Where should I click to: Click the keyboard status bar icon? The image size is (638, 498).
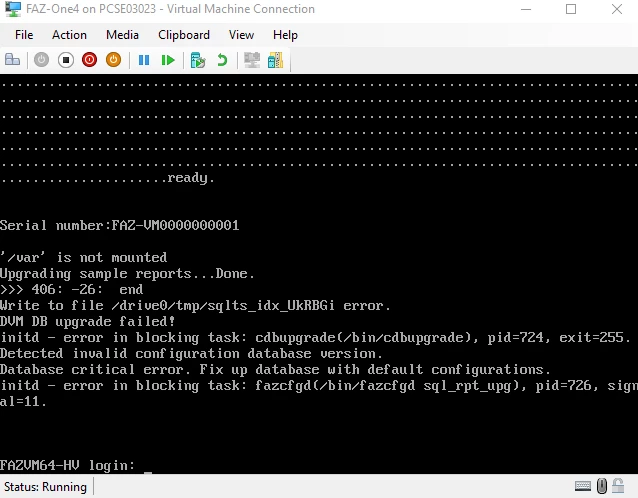583,486
